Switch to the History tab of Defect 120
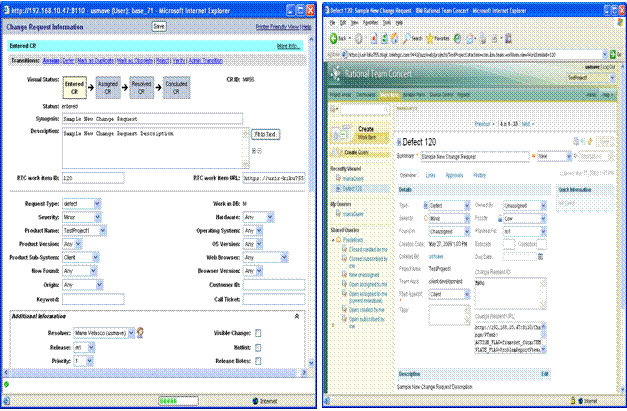 (479, 175)
